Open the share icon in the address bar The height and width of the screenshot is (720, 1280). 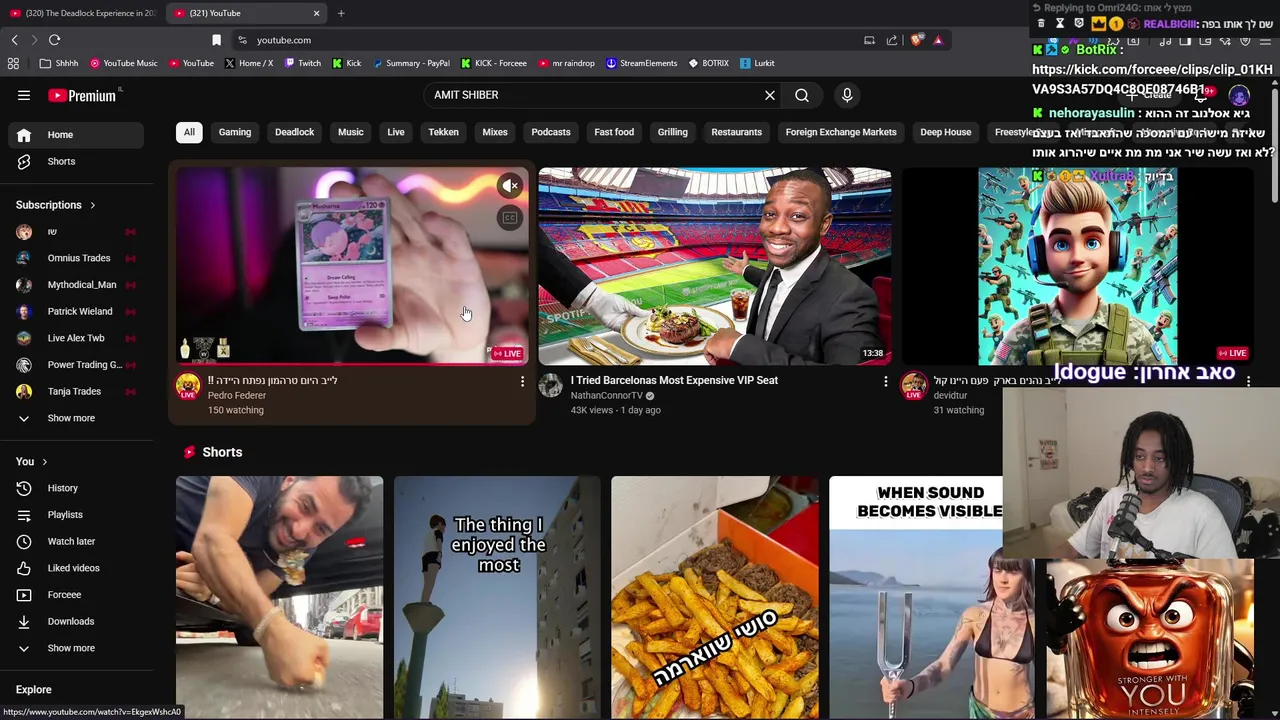pos(892,40)
